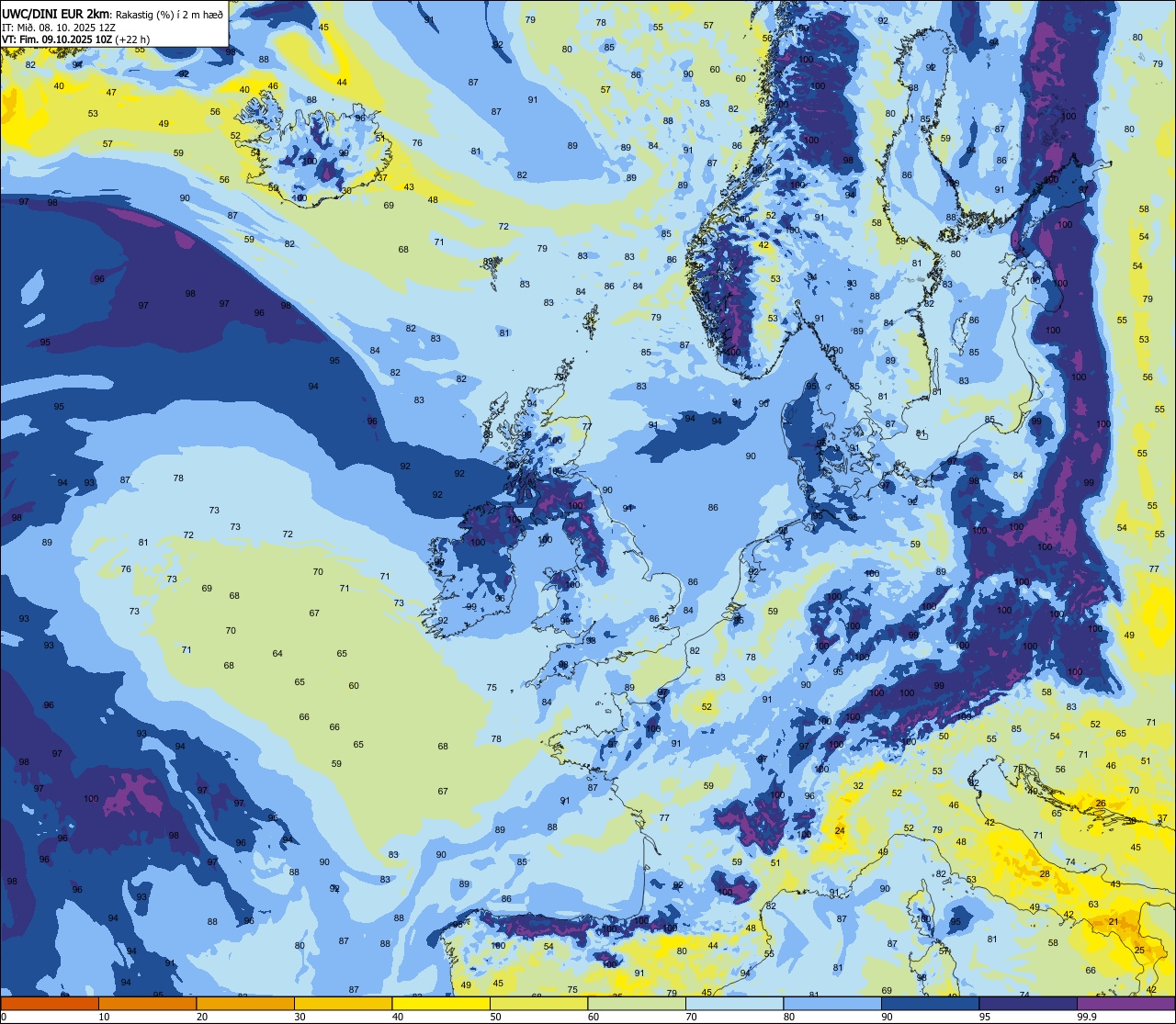Click the '95' tick label under the color scale
Image resolution: width=1176 pixels, height=1024 pixels.
coord(986,1017)
